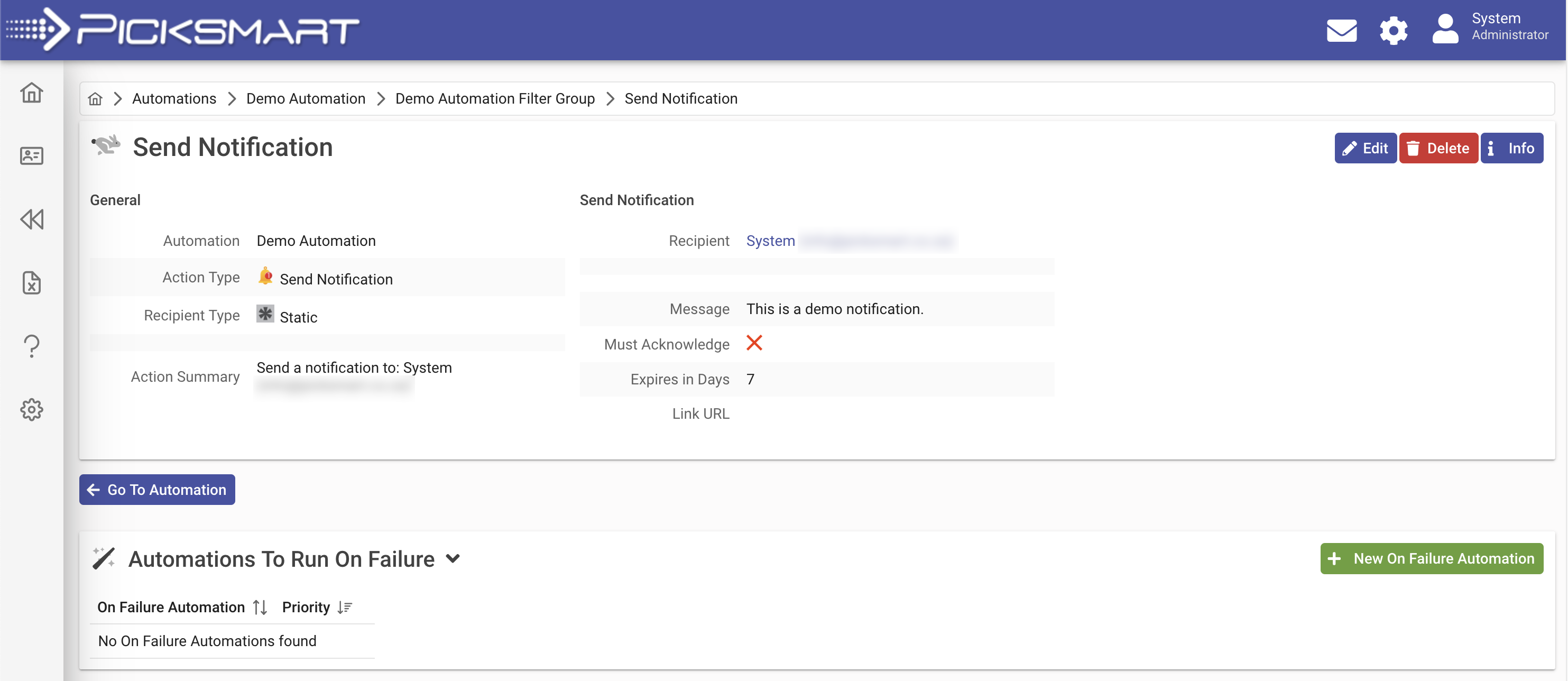Open the mail envelope in header
Screen dimensions: 1568x681
coord(1341,31)
